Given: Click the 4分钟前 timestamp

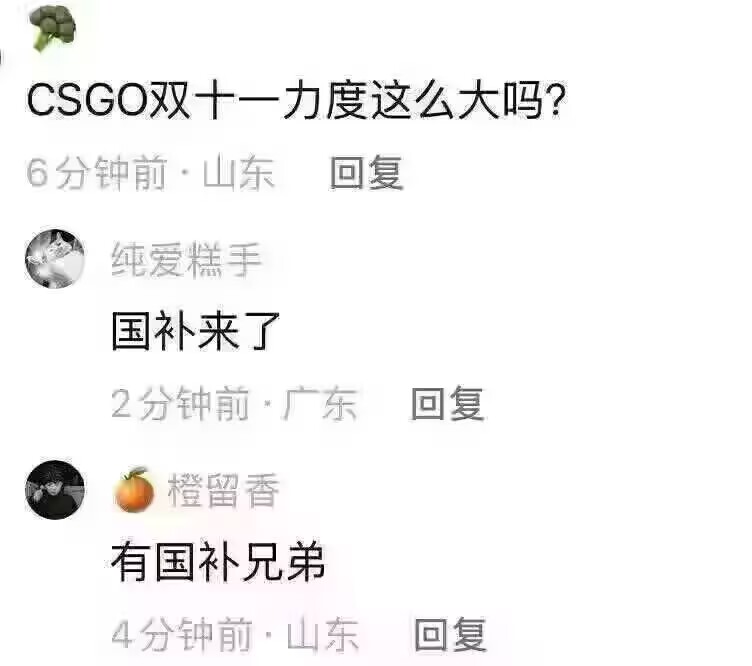Looking at the screenshot, I should pyautogui.click(x=182, y=634).
